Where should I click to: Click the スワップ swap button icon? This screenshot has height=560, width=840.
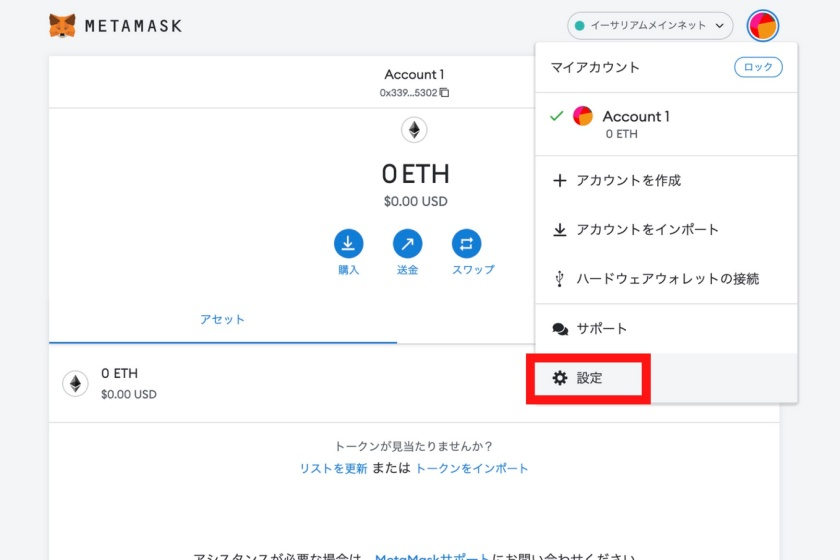tap(466, 244)
